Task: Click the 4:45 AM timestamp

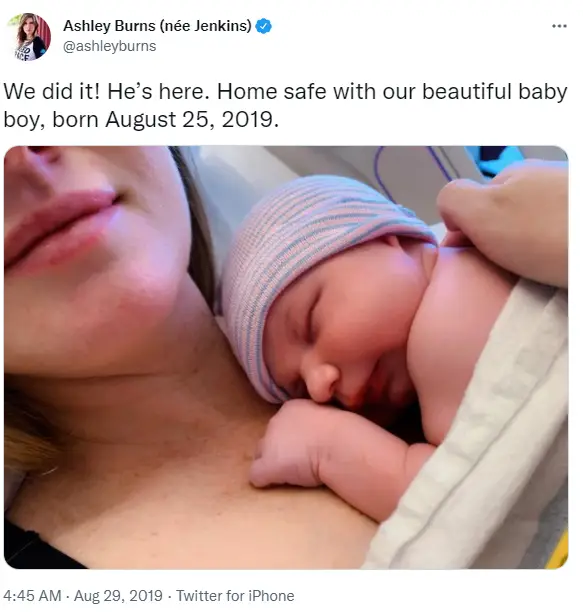Action: coord(32,596)
